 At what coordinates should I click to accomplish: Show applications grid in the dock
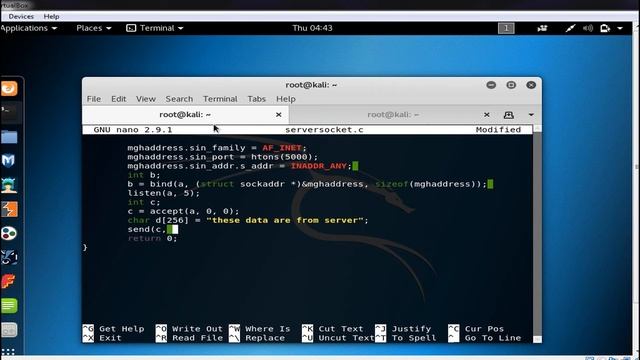[x=8, y=351]
